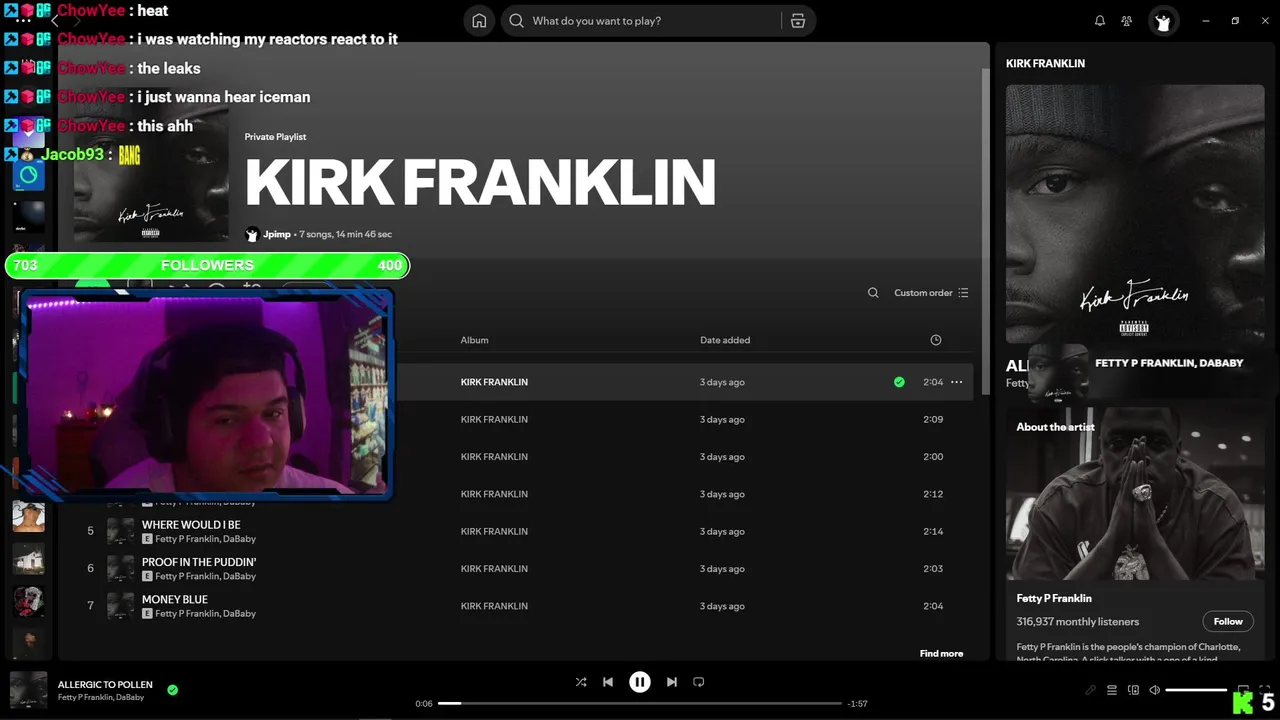Click Find more below the track list
This screenshot has height=720, width=1280.
click(x=941, y=654)
